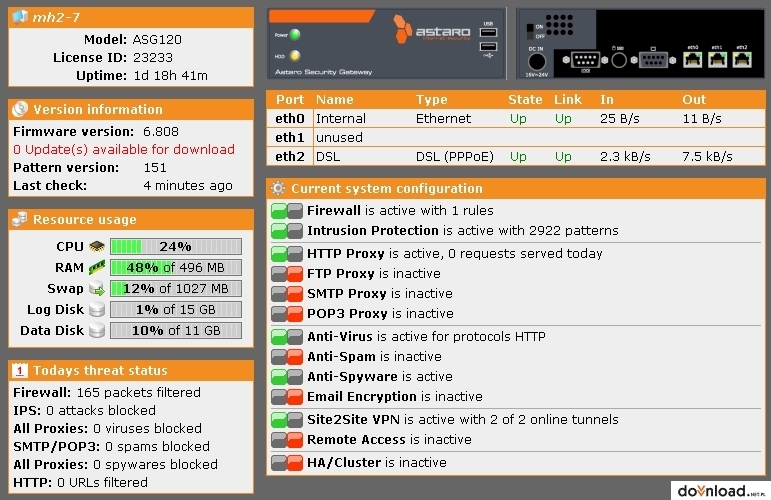Click the gear icon beside Current system configuration

pyautogui.click(x=278, y=188)
